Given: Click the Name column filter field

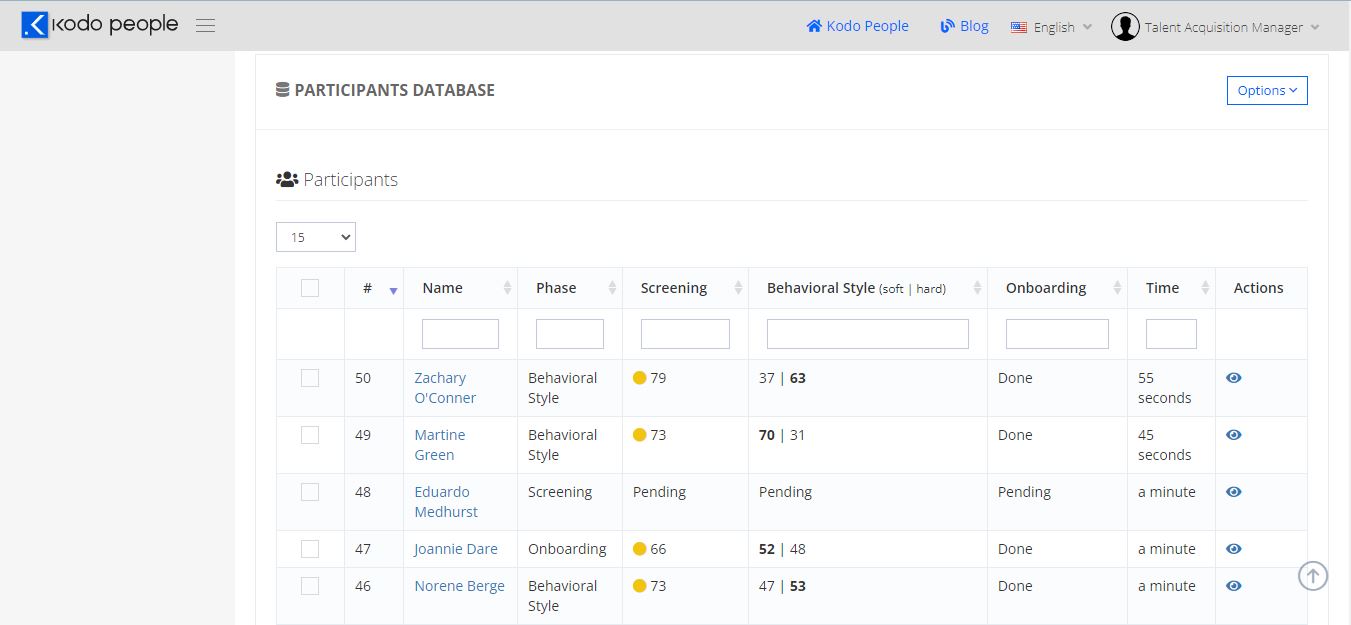Looking at the screenshot, I should tap(460, 333).
